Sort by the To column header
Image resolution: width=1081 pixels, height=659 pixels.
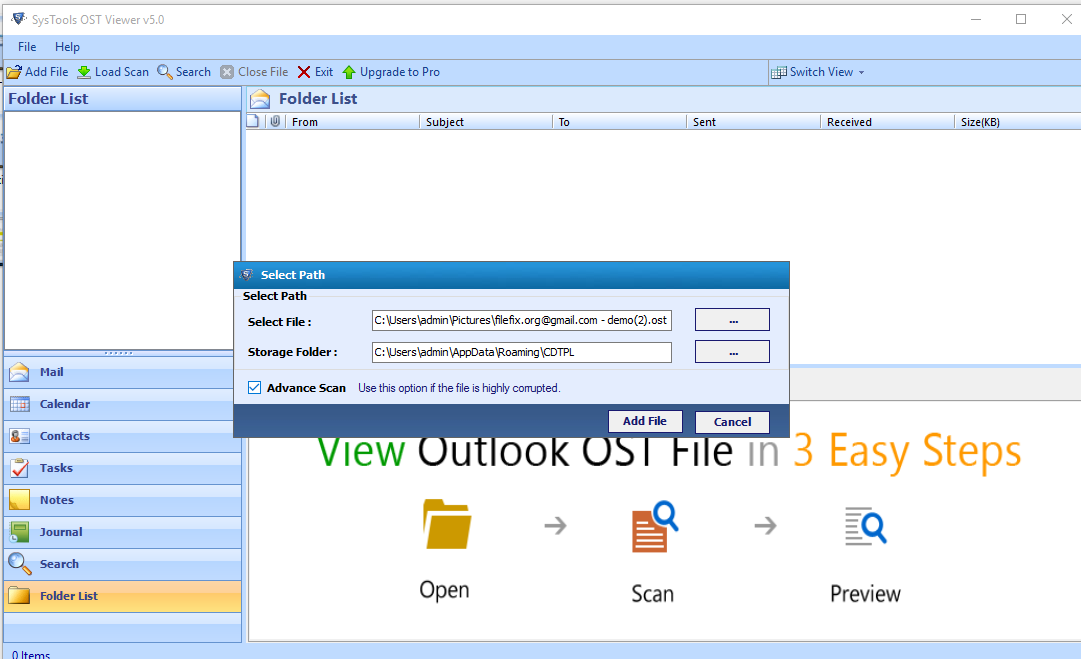620,122
